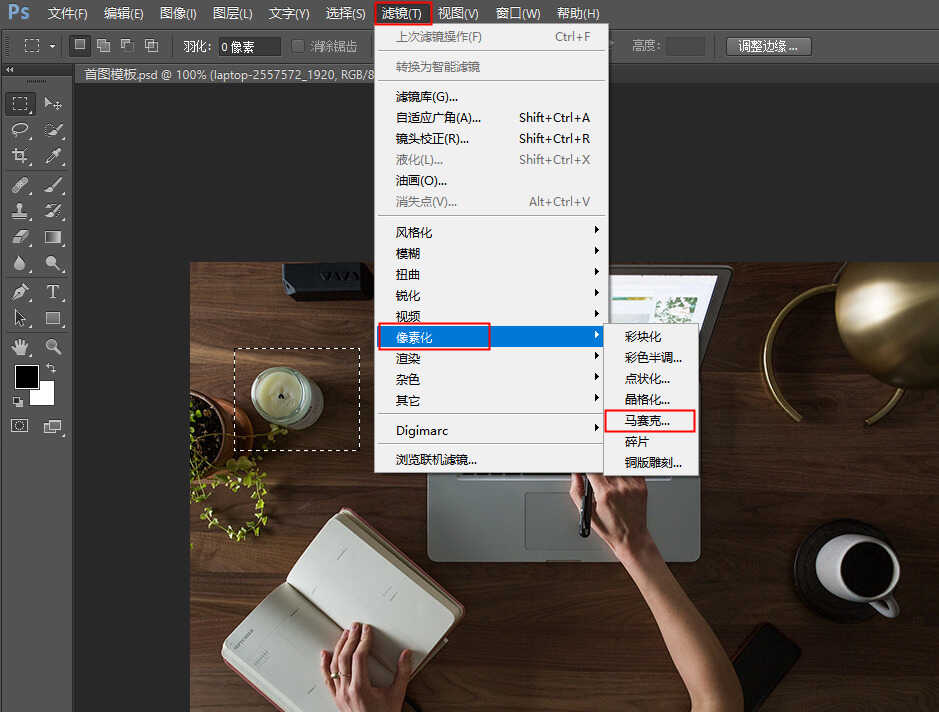Swap foreground and background colors
Image resolution: width=939 pixels, height=712 pixels.
coord(51,369)
